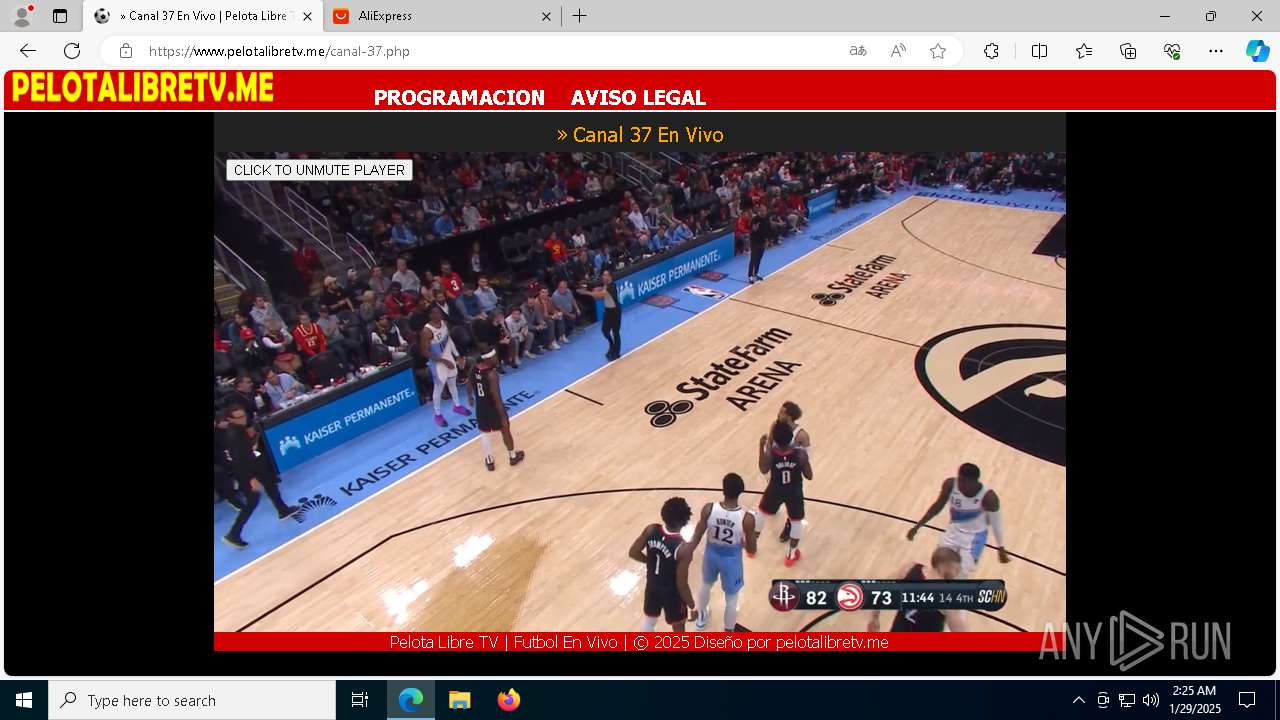Open Browser essentials heart icon
This screenshot has height=720, width=1280.
[x=1172, y=51]
